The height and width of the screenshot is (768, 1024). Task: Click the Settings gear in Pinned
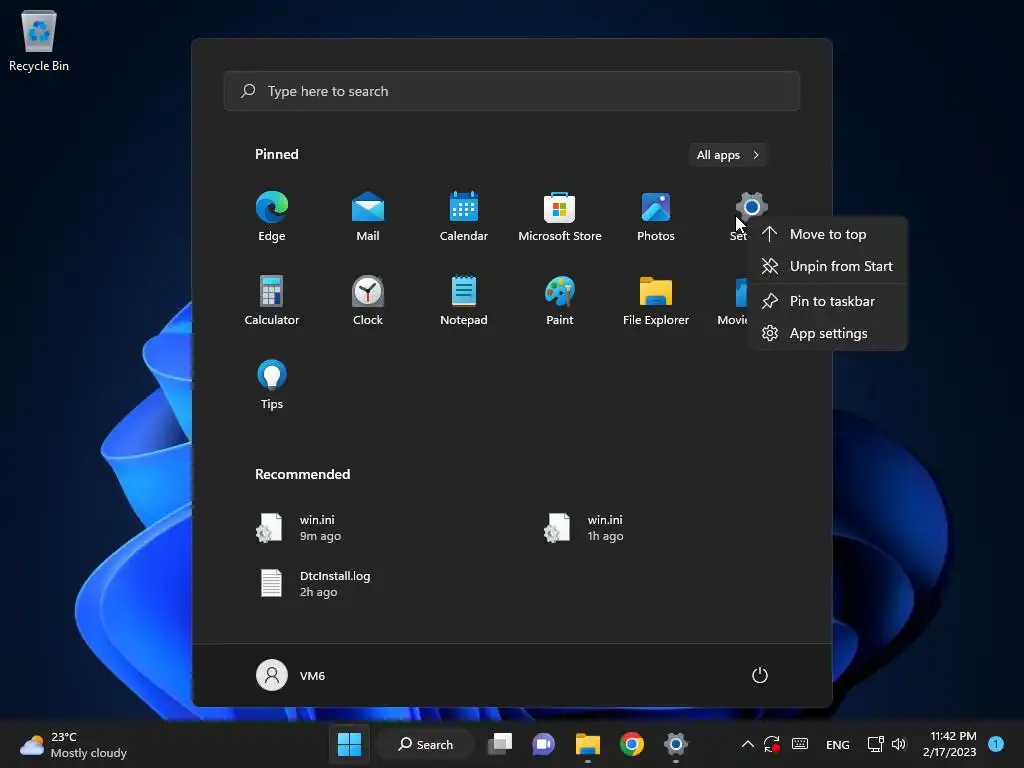pyautogui.click(x=751, y=207)
